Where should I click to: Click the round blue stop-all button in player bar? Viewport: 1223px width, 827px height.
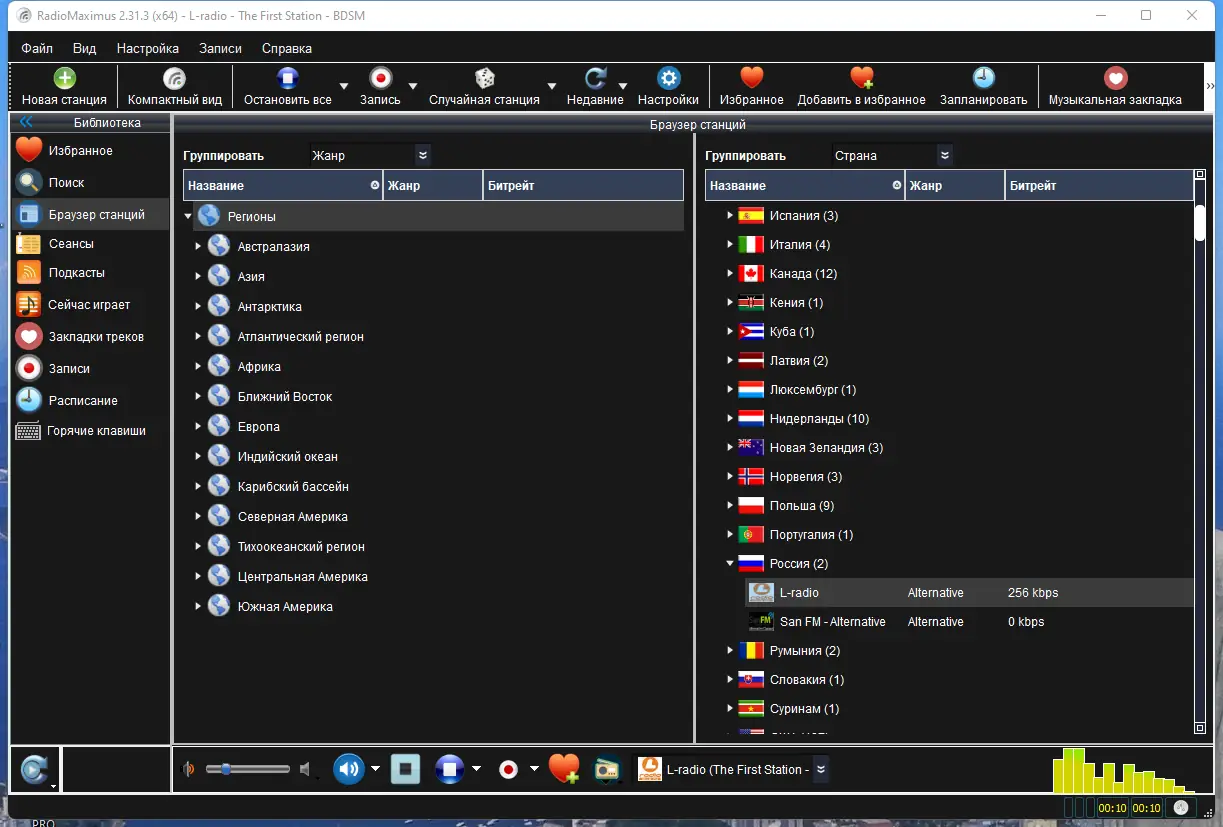(450, 769)
